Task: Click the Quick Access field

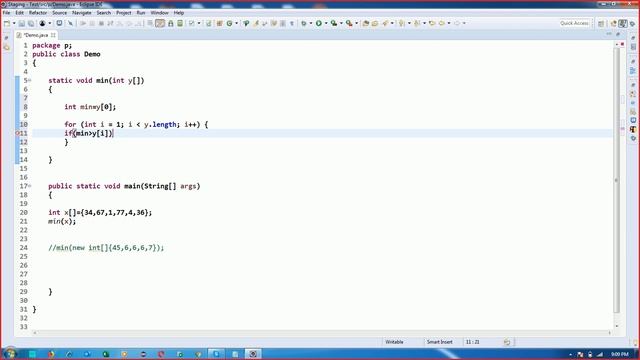Action: pyautogui.click(x=574, y=23)
